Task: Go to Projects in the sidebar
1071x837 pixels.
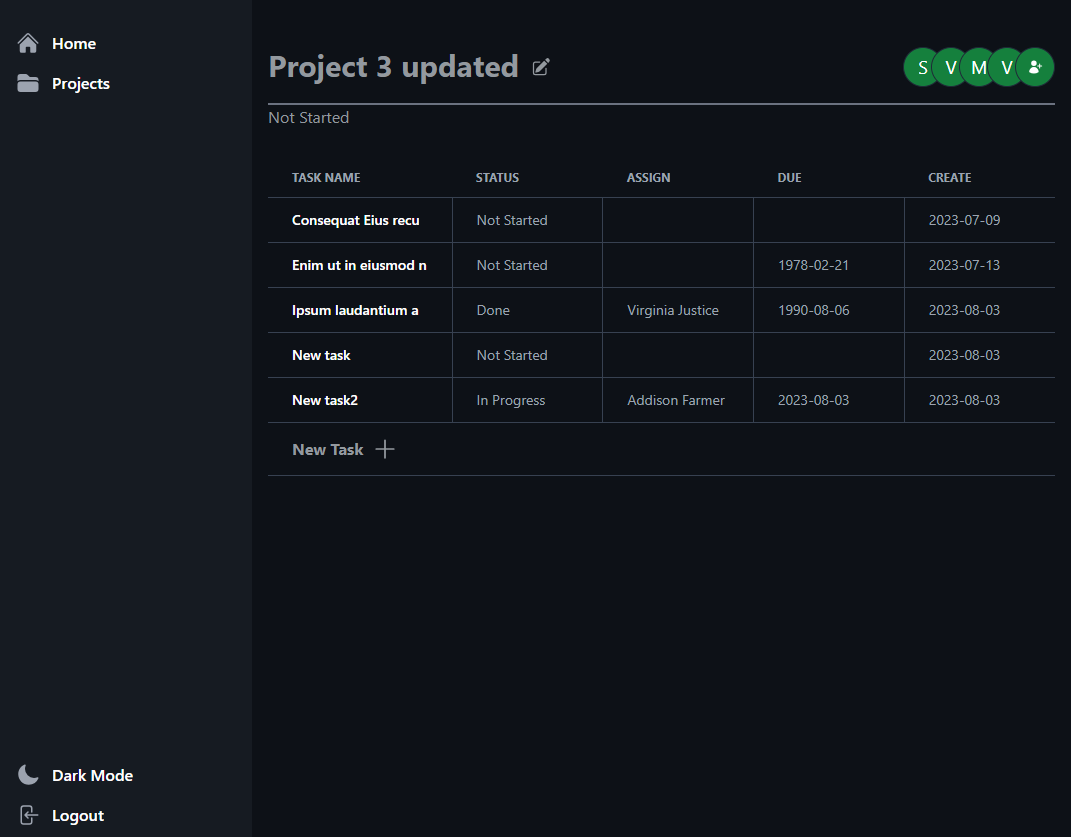Action: [x=81, y=84]
